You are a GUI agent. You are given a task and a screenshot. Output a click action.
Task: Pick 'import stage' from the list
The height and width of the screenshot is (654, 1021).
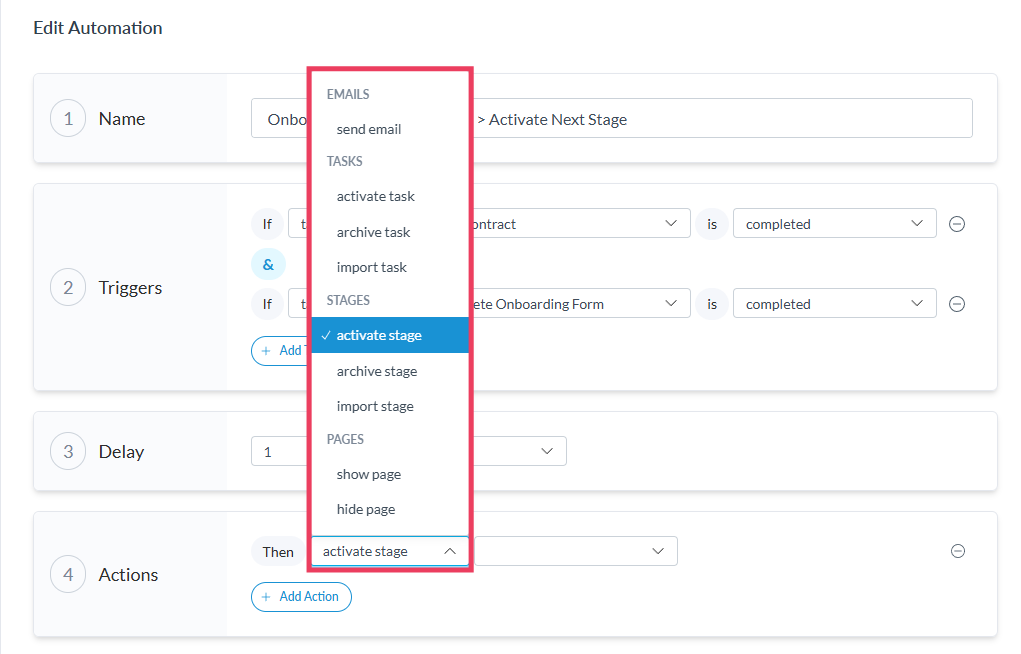pos(375,406)
